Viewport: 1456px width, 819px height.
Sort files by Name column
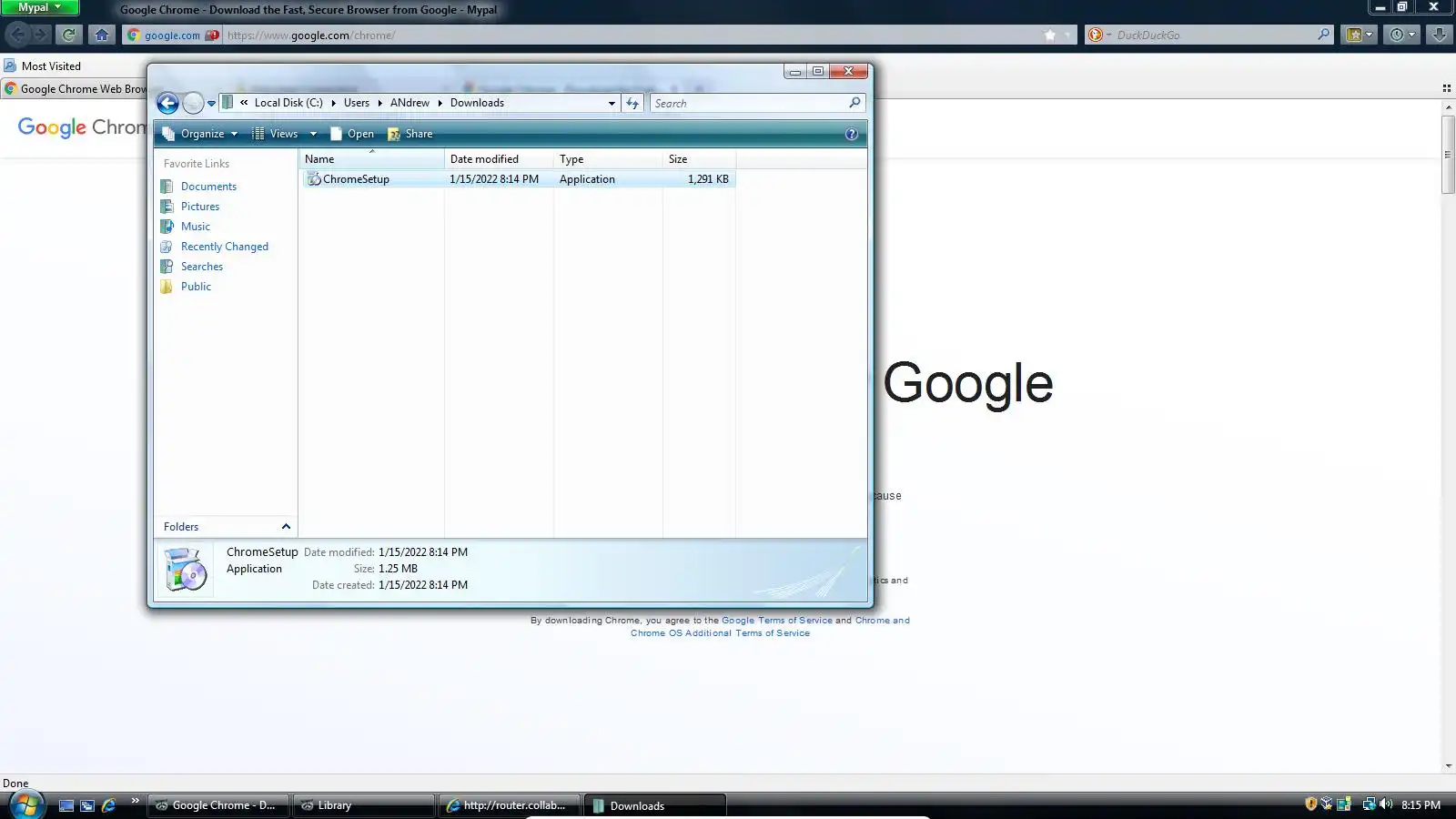(x=371, y=159)
